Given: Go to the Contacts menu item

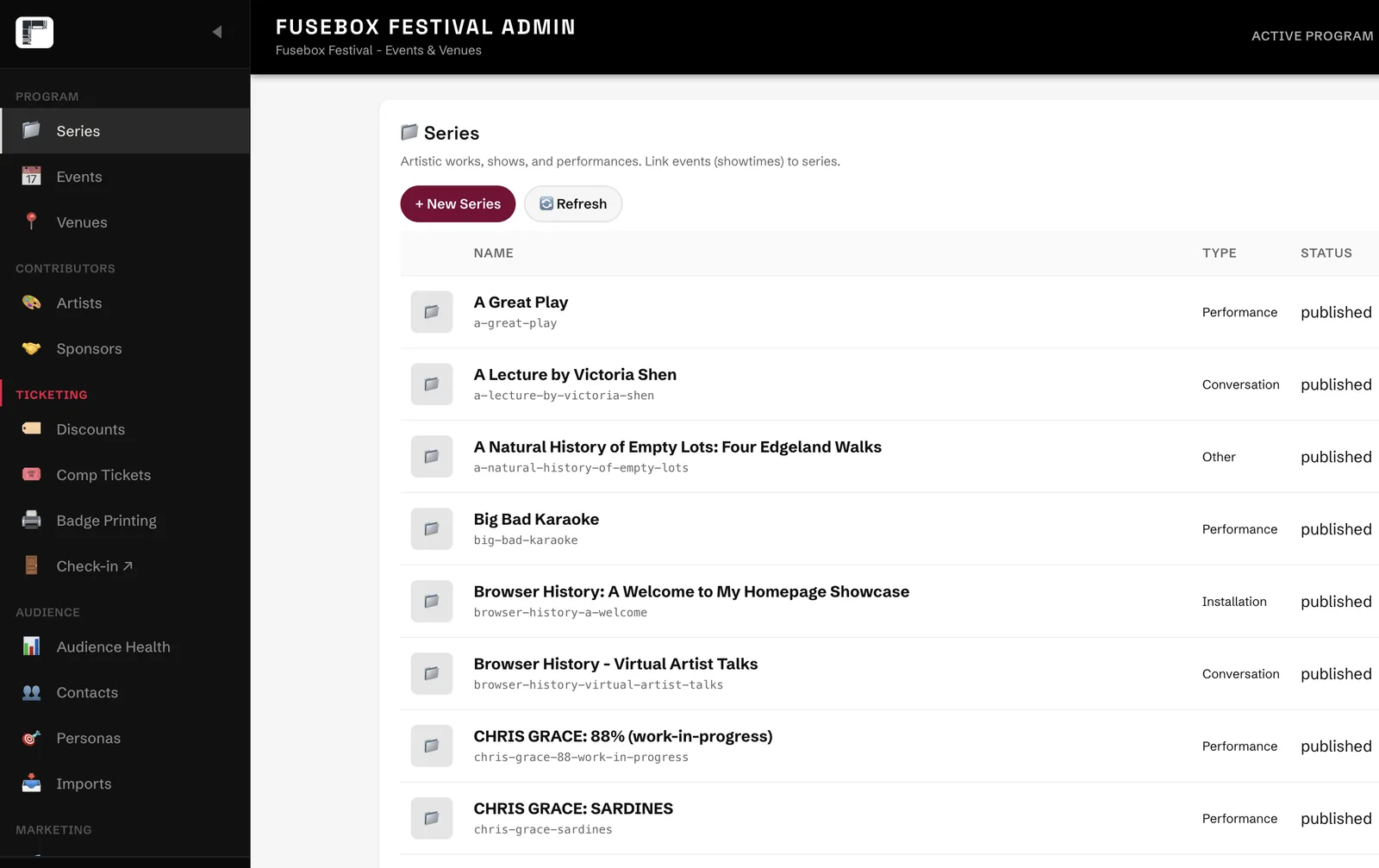Looking at the screenshot, I should click(x=125, y=692).
